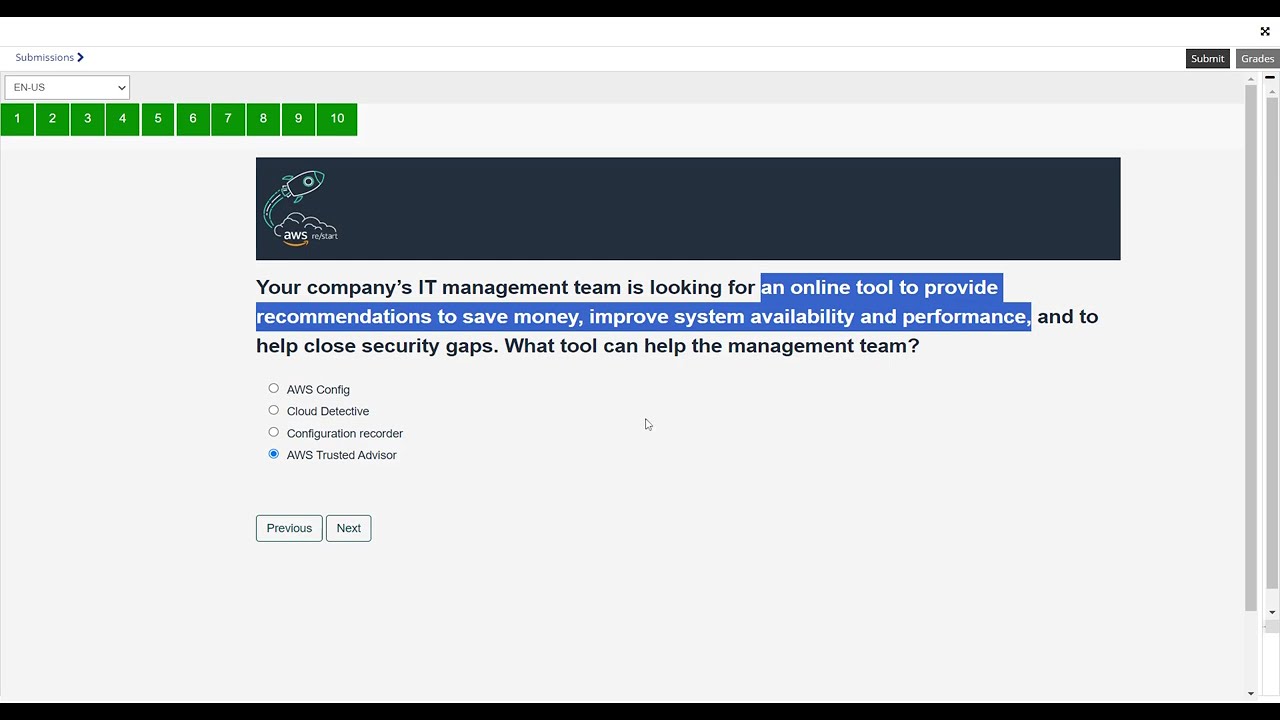Click the 'AWS Trusted Advisor' answer label
The height and width of the screenshot is (720, 1280).
click(341, 455)
